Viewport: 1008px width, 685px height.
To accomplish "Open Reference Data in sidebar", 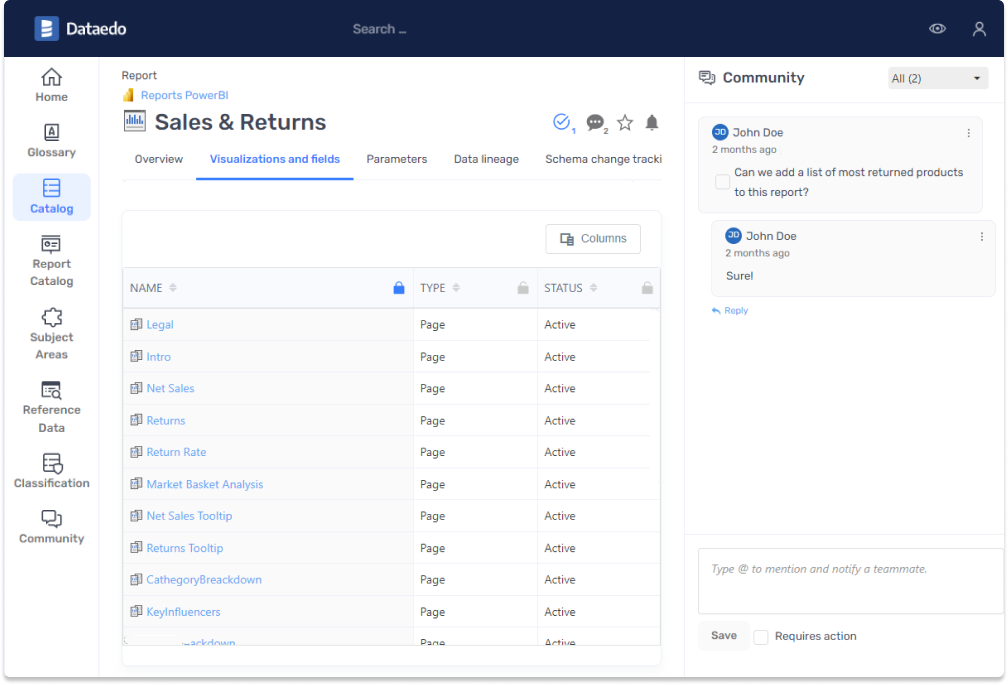I will (52, 391).
